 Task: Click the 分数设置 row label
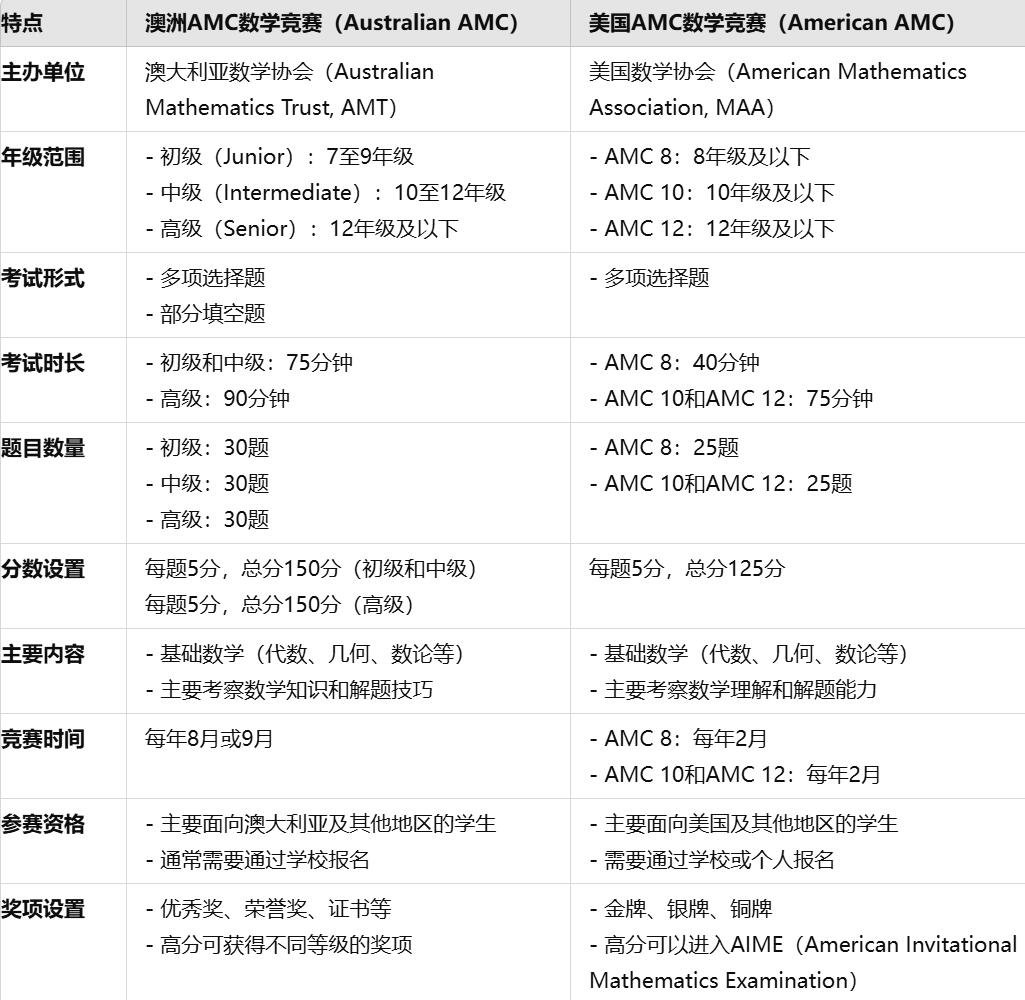tap(43, 569)
